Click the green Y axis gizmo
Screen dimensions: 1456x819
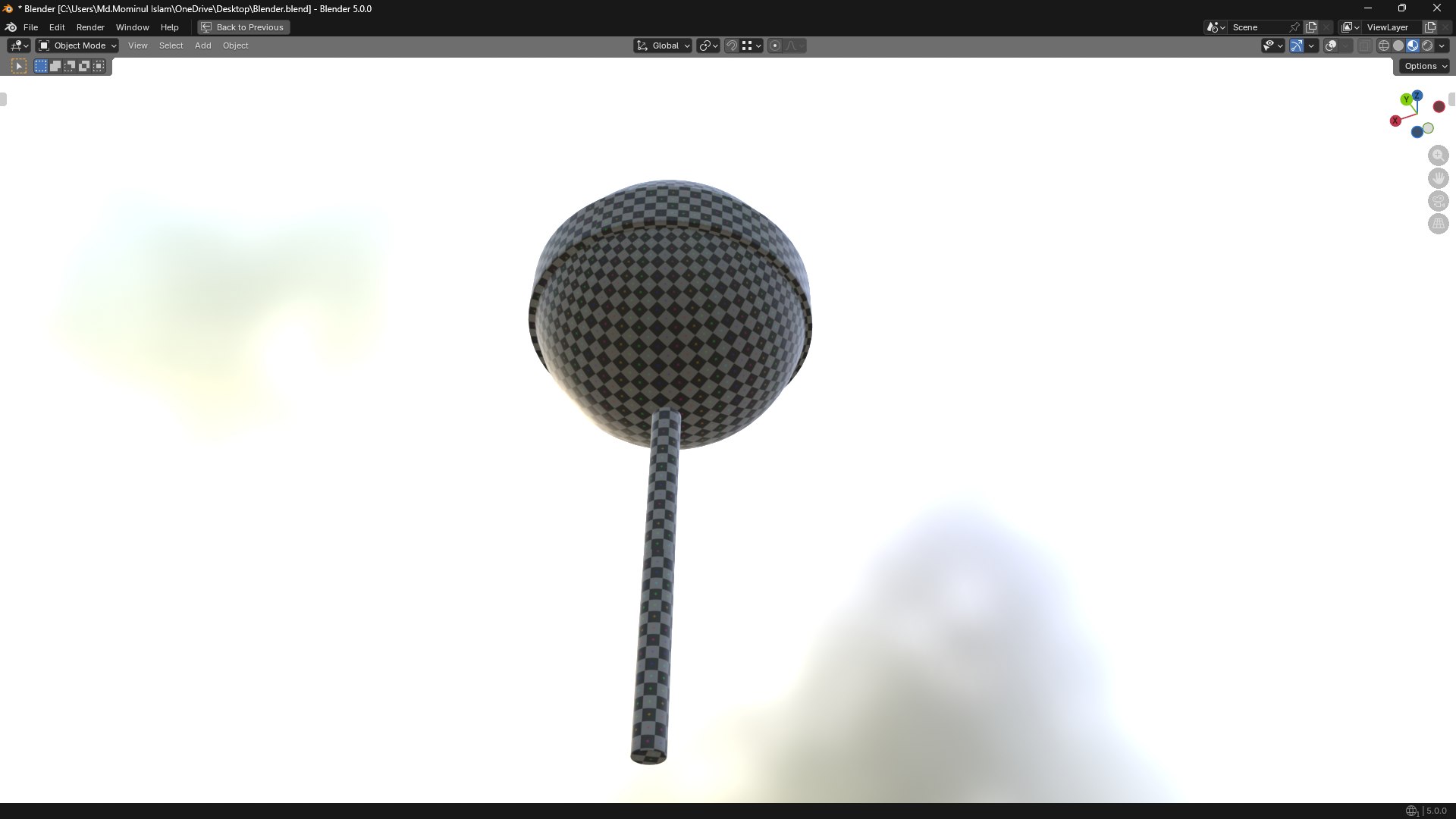[x=1407, y=99]
